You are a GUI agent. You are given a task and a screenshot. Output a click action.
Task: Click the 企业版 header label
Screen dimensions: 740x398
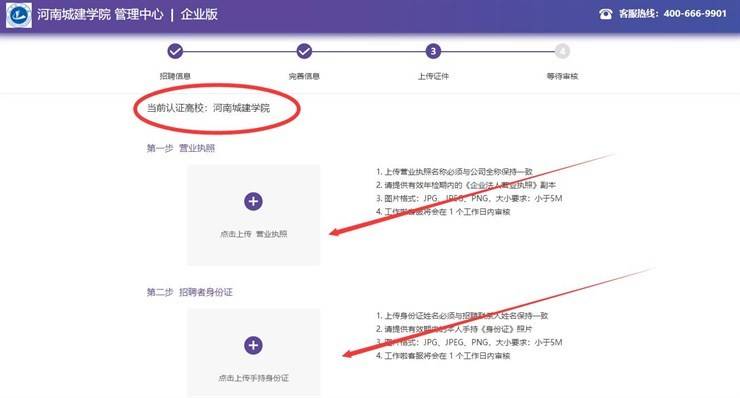[x=199, y=14]
